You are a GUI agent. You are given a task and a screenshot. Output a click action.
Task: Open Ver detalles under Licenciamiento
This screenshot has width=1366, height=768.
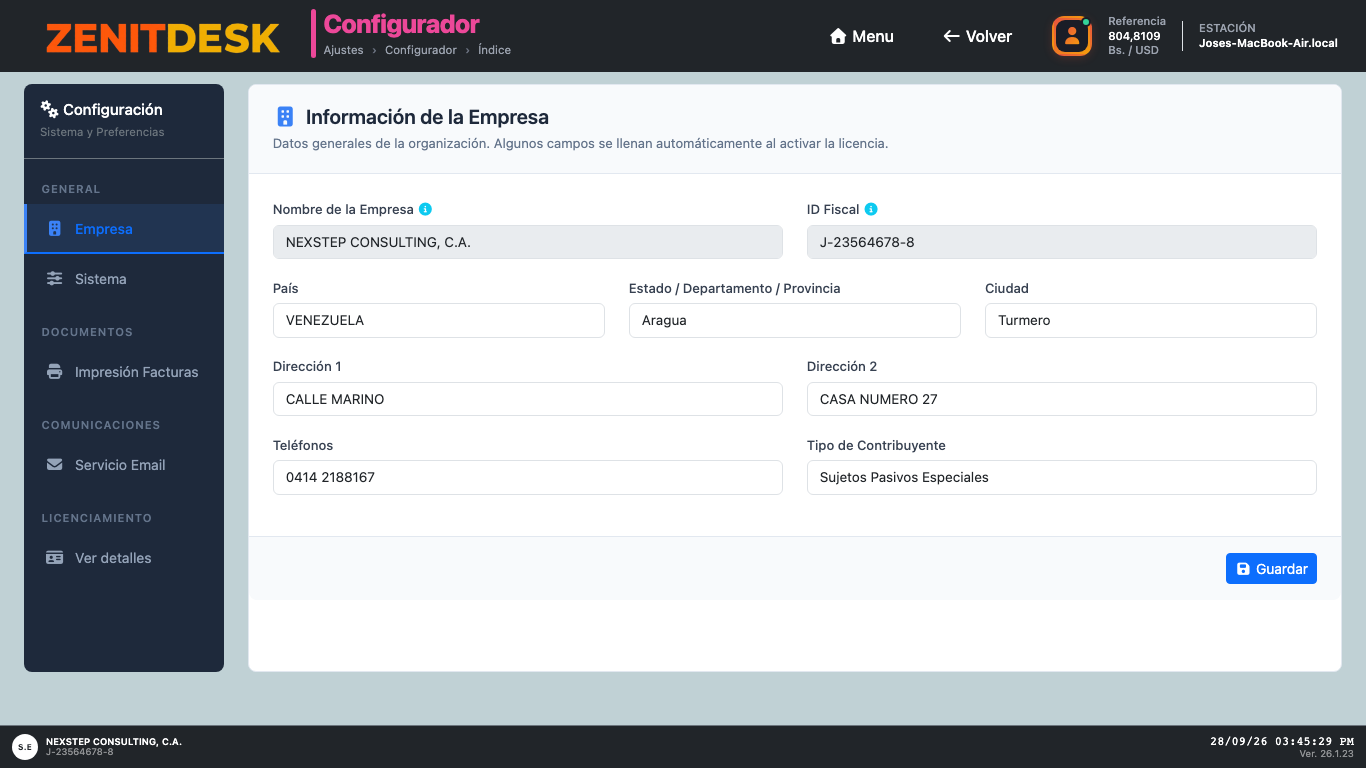click(x=124, y=558)
